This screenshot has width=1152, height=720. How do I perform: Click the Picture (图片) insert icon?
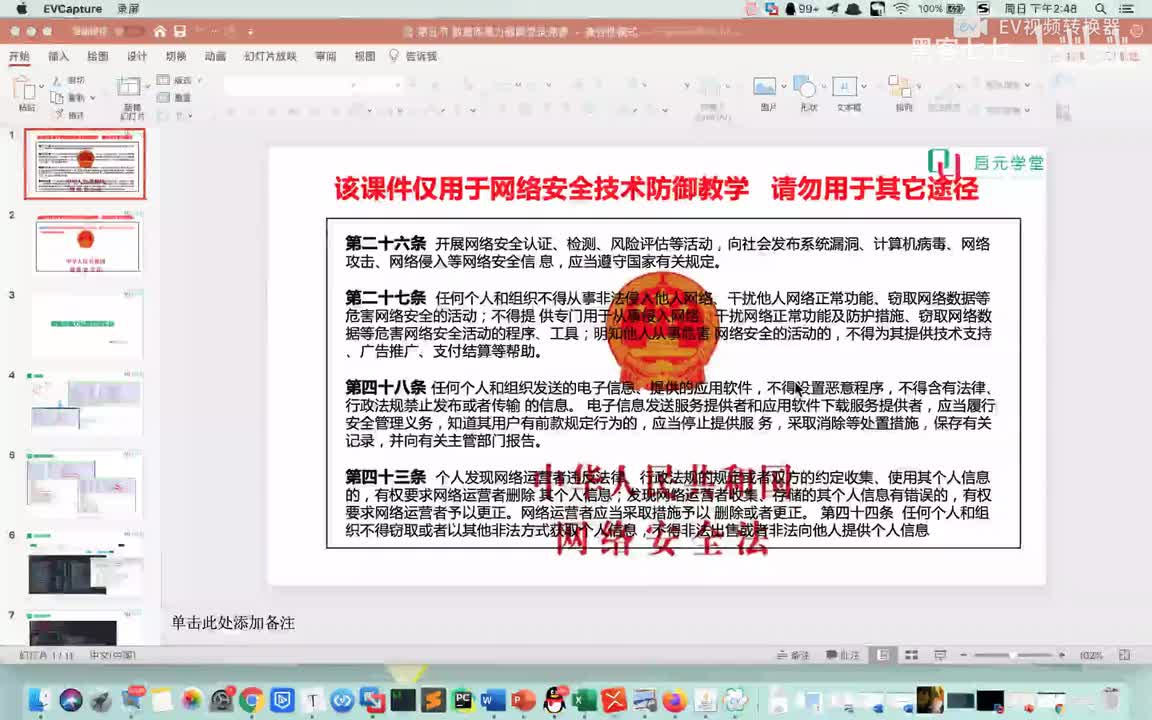(x=765, y=87)
